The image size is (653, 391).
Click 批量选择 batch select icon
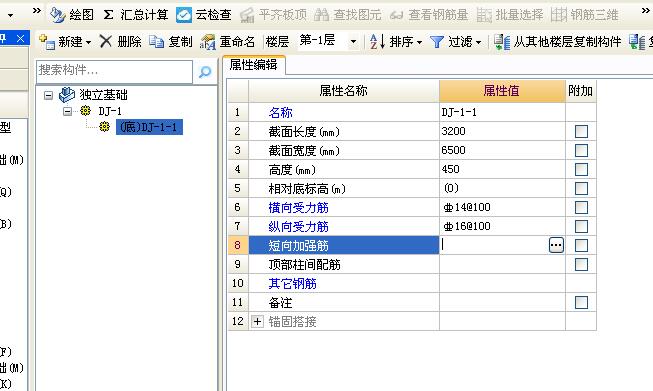pyautogui.click(x=484, y=15)
